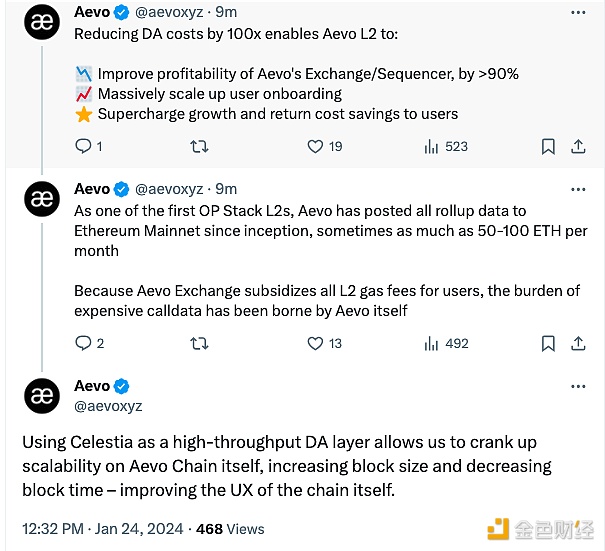The image size is (605, 551).
Task: Retweet the OP Stack L2s tweet
Action: [x=199, y=343]
